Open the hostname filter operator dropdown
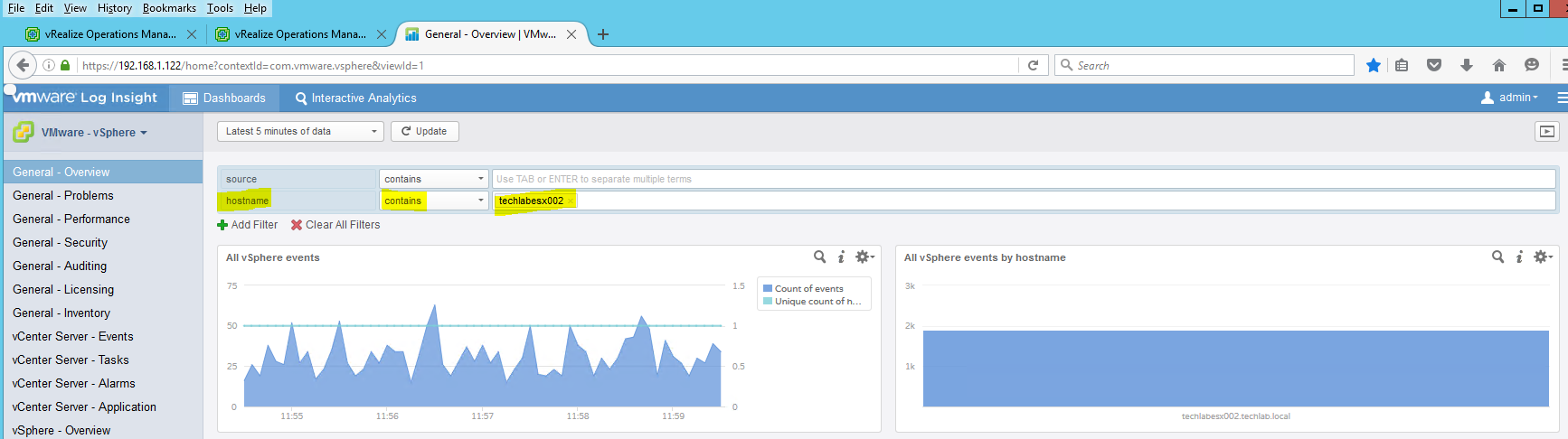Viewport: 1568px width, 439px height. (434, 201)
